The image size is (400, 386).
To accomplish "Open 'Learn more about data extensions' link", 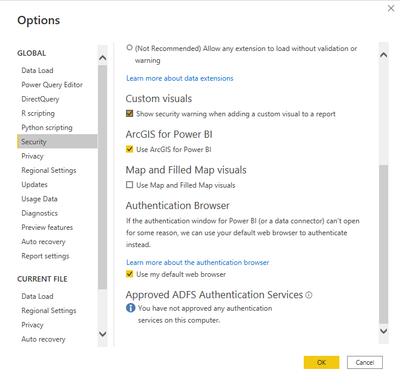I will click(x=180, y=78).
